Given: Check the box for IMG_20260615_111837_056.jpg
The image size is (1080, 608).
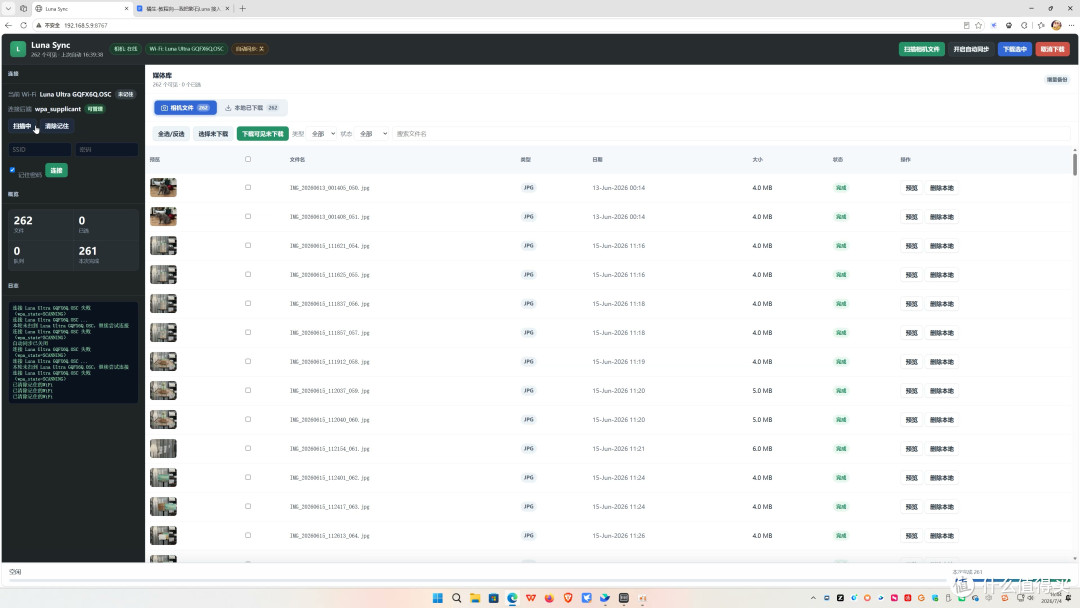Looking at the screenshot, I should point(248,303).
